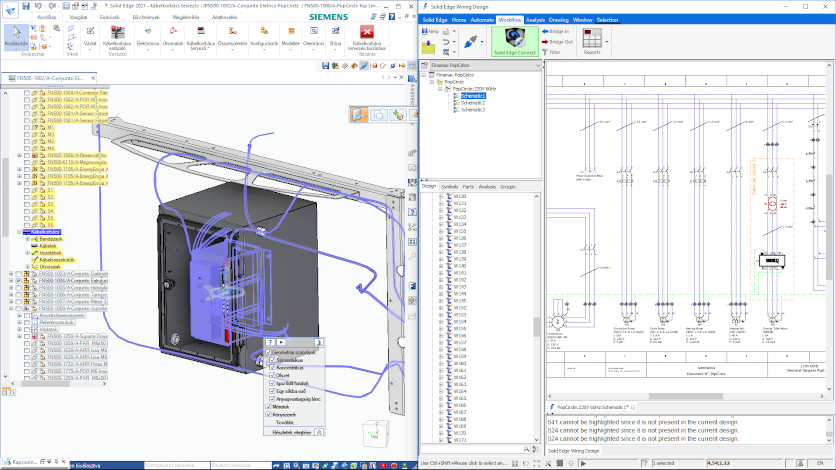Open the Modellek tool
The width and height of the screenshot is (836, 470).
291,36
